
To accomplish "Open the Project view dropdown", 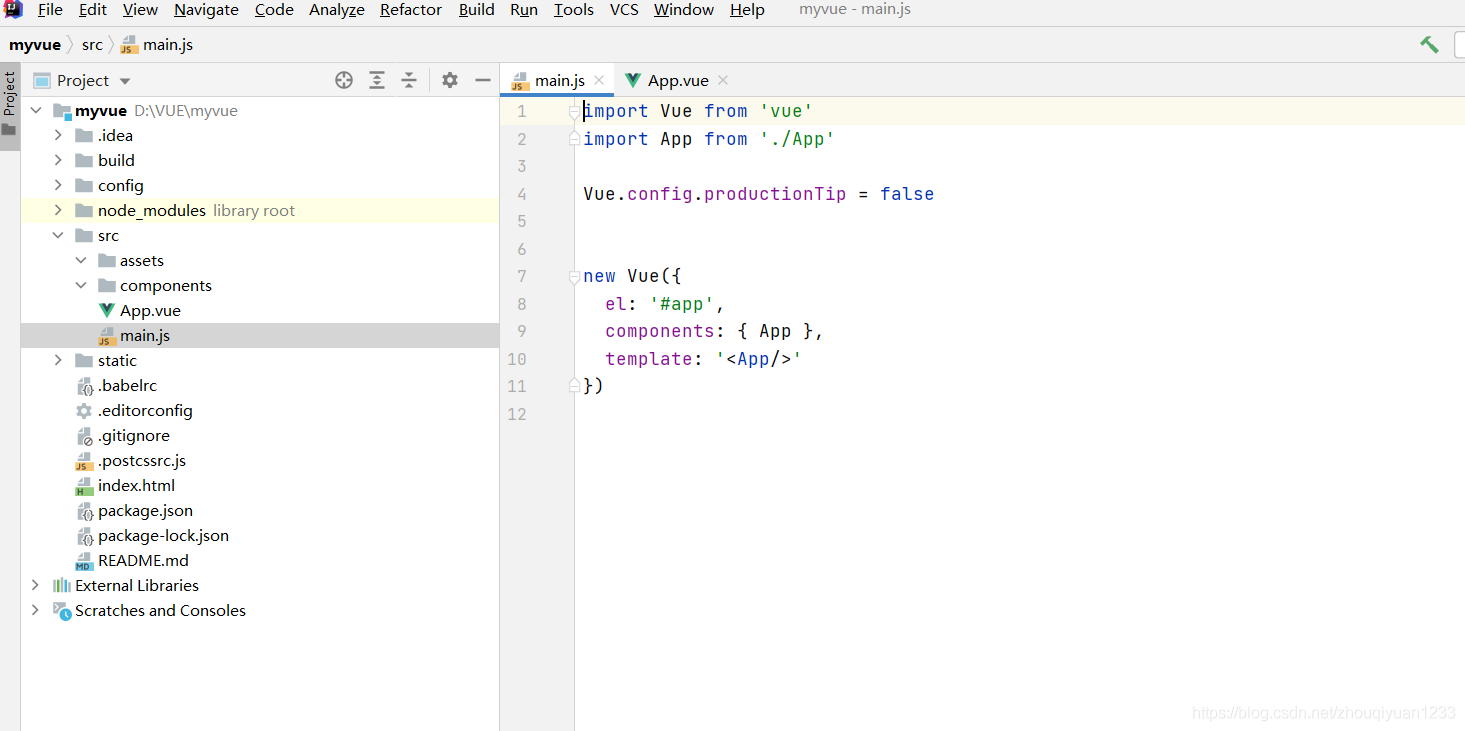I will pos(125,81).
